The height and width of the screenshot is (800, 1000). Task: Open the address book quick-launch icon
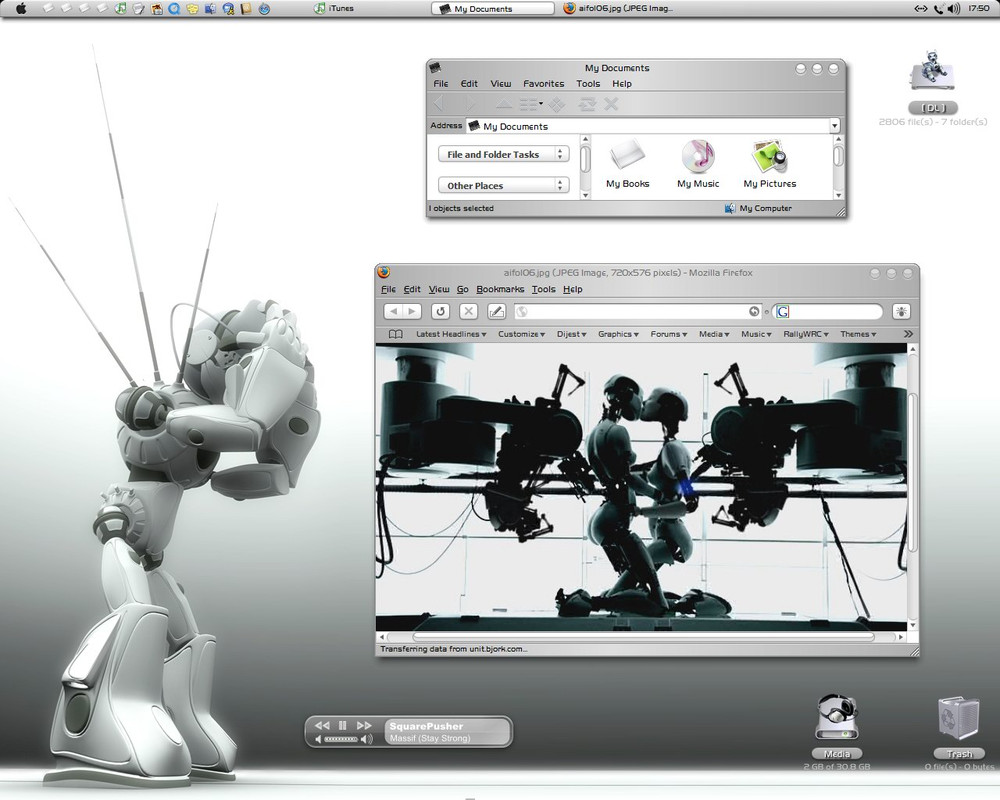[246, 8]
